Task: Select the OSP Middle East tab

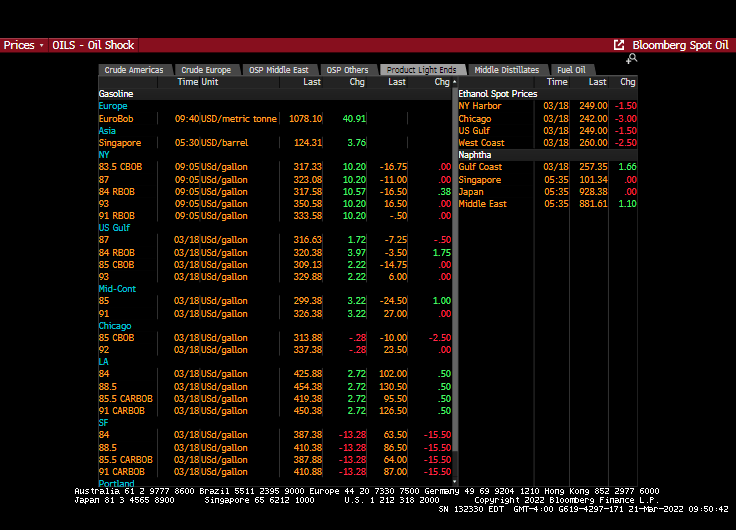Action: 279,70
